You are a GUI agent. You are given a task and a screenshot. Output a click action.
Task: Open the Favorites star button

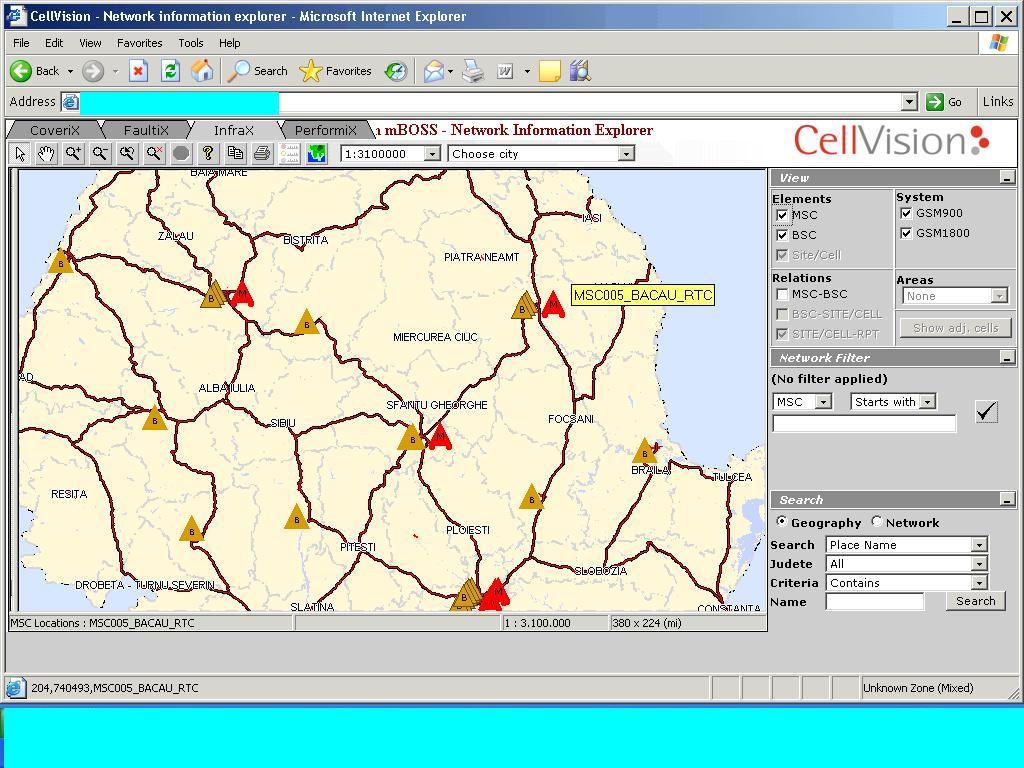(336, 71)
